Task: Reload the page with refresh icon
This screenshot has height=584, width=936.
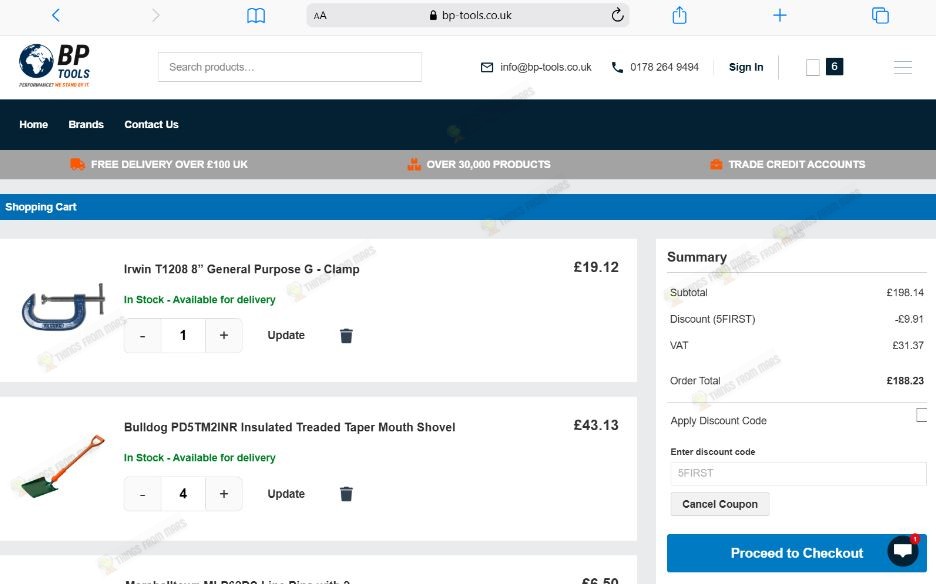Action: pyautogui.click(x=617, y=15)
